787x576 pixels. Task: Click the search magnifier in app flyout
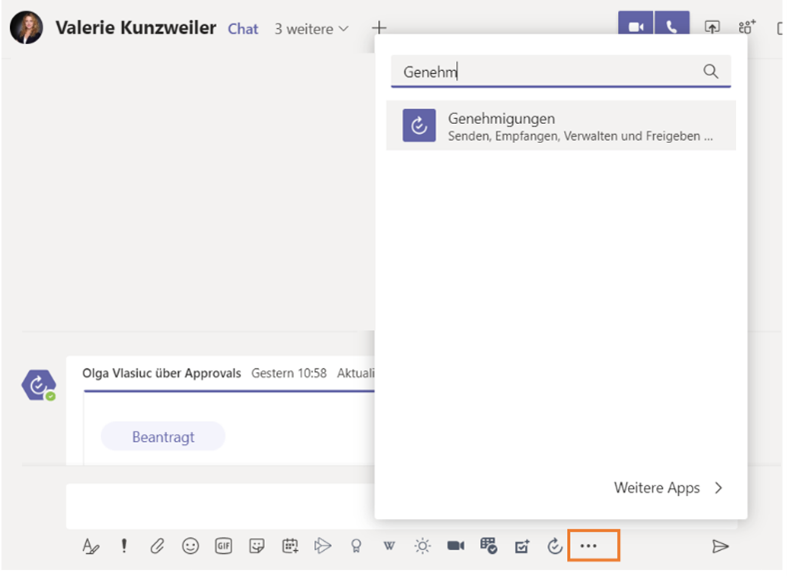711,71
